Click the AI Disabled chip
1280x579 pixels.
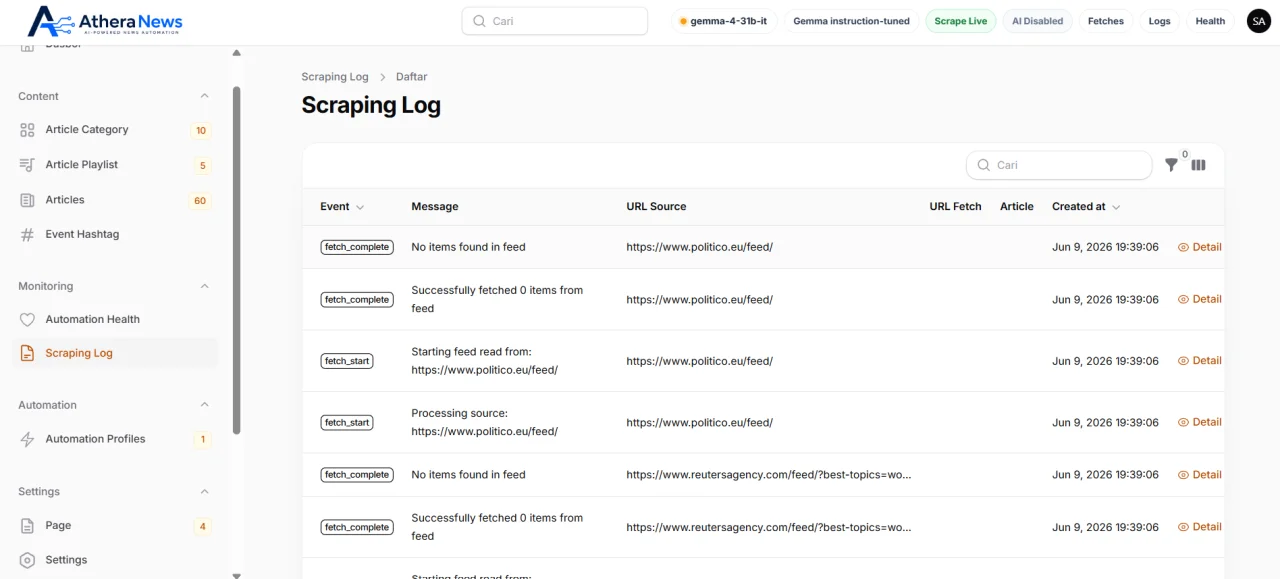click(x=1037, y=21)
